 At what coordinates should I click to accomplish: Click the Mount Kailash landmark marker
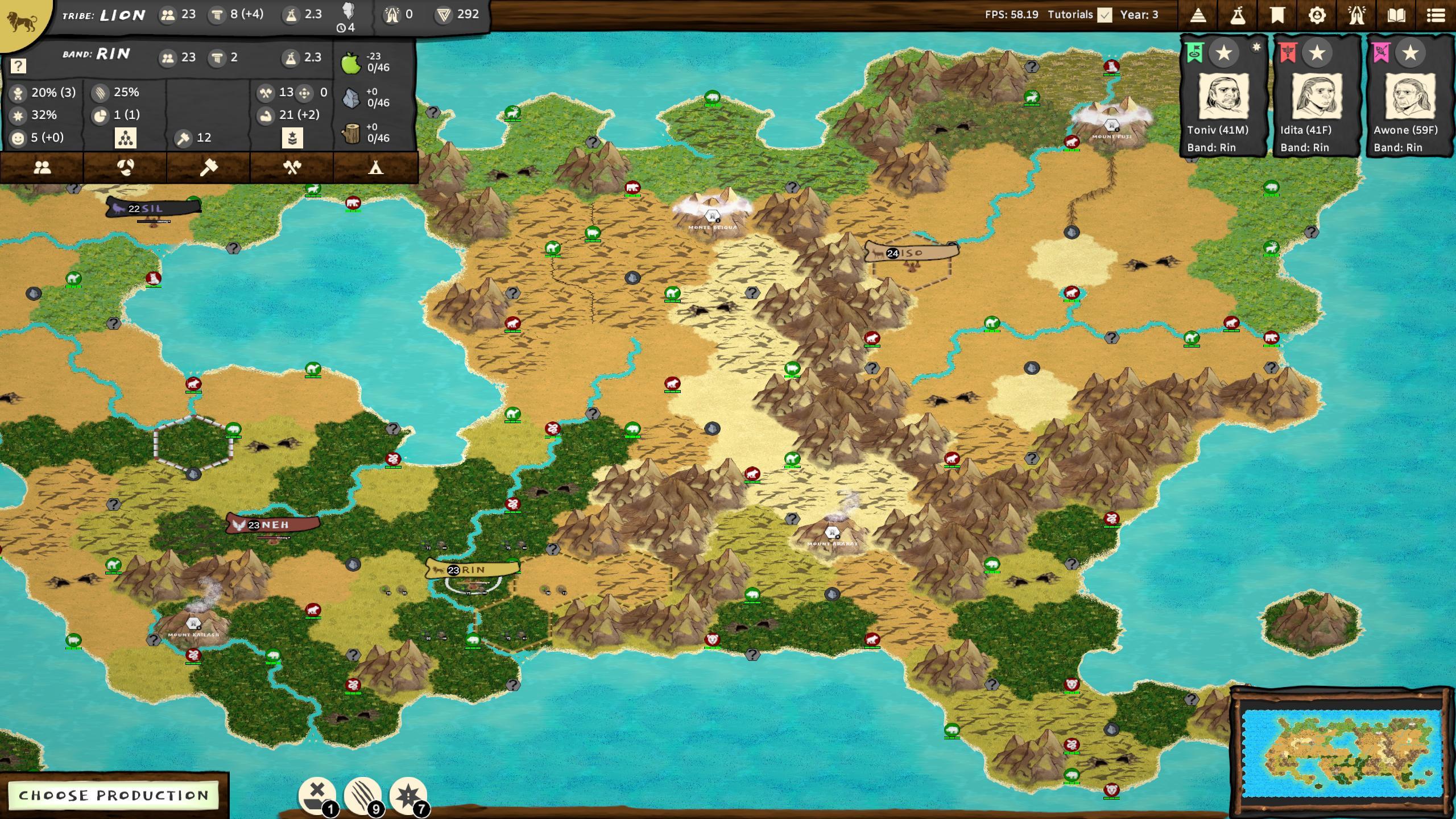pyautogui.click(x=193, y=623)
